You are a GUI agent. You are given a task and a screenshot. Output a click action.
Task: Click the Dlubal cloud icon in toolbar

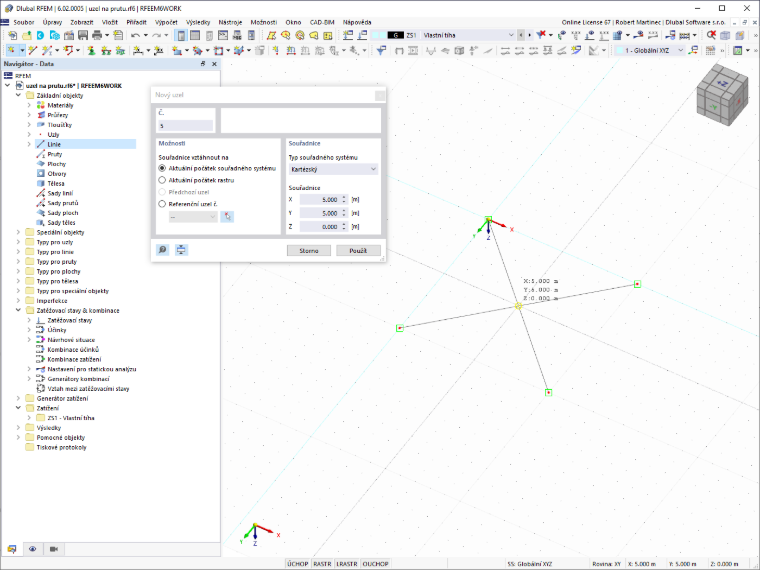(41, 35)
